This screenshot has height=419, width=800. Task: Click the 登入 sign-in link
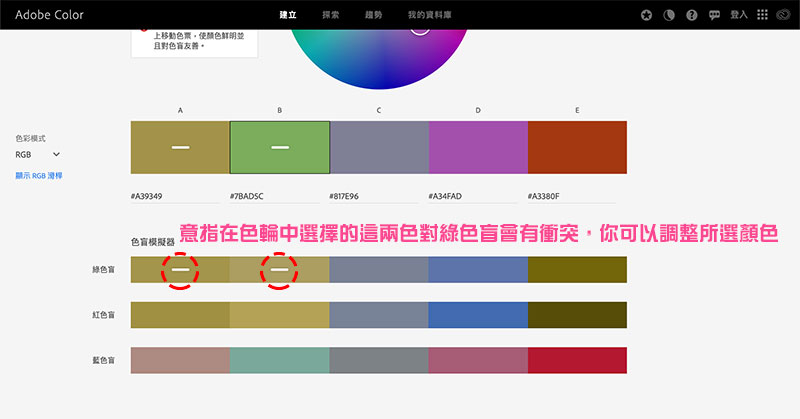(x=739, y=15)
